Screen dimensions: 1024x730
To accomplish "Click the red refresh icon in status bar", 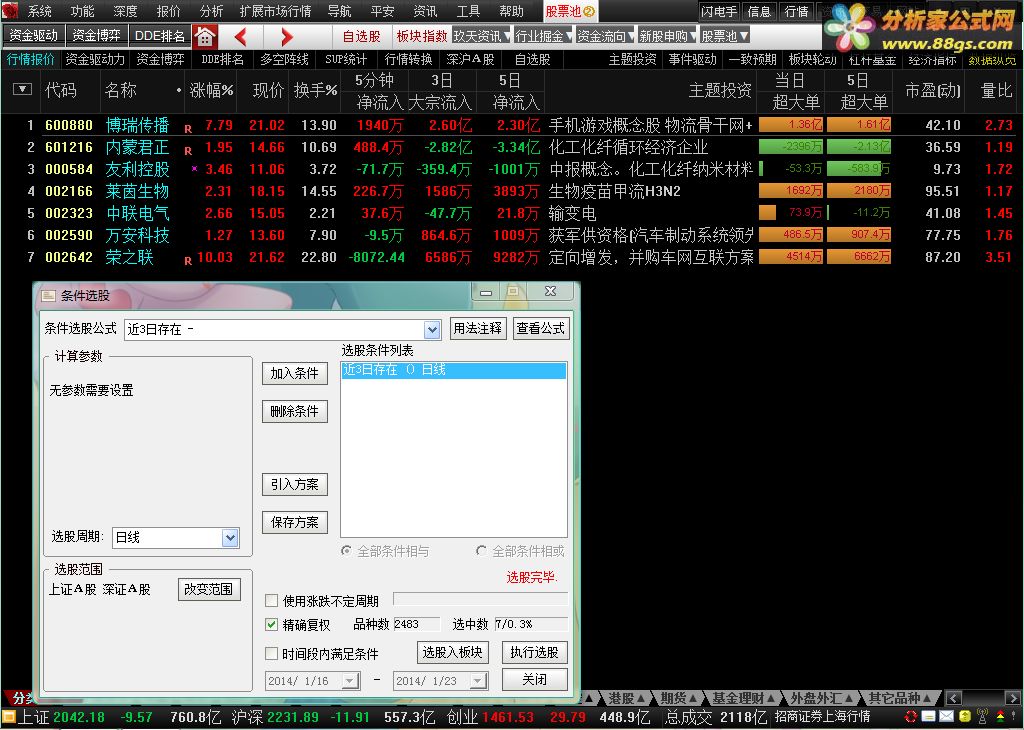I will (x=911, y=717).
